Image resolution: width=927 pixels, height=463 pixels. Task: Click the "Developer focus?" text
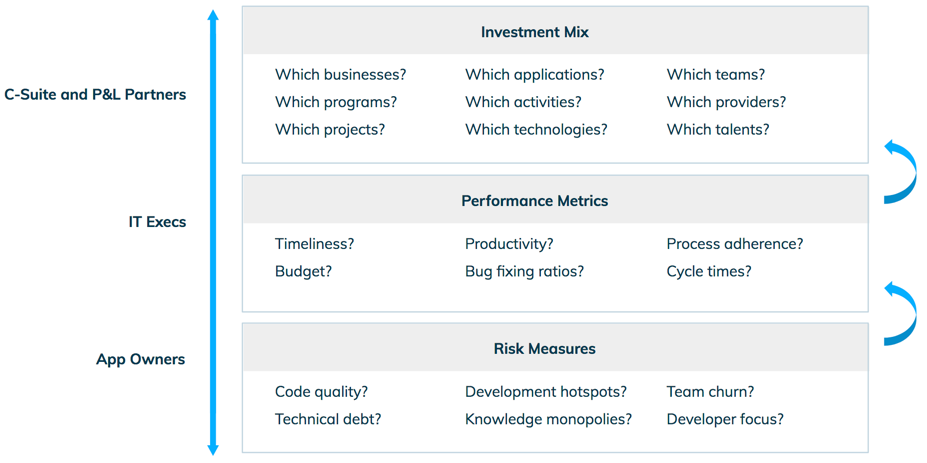point(725,420)
